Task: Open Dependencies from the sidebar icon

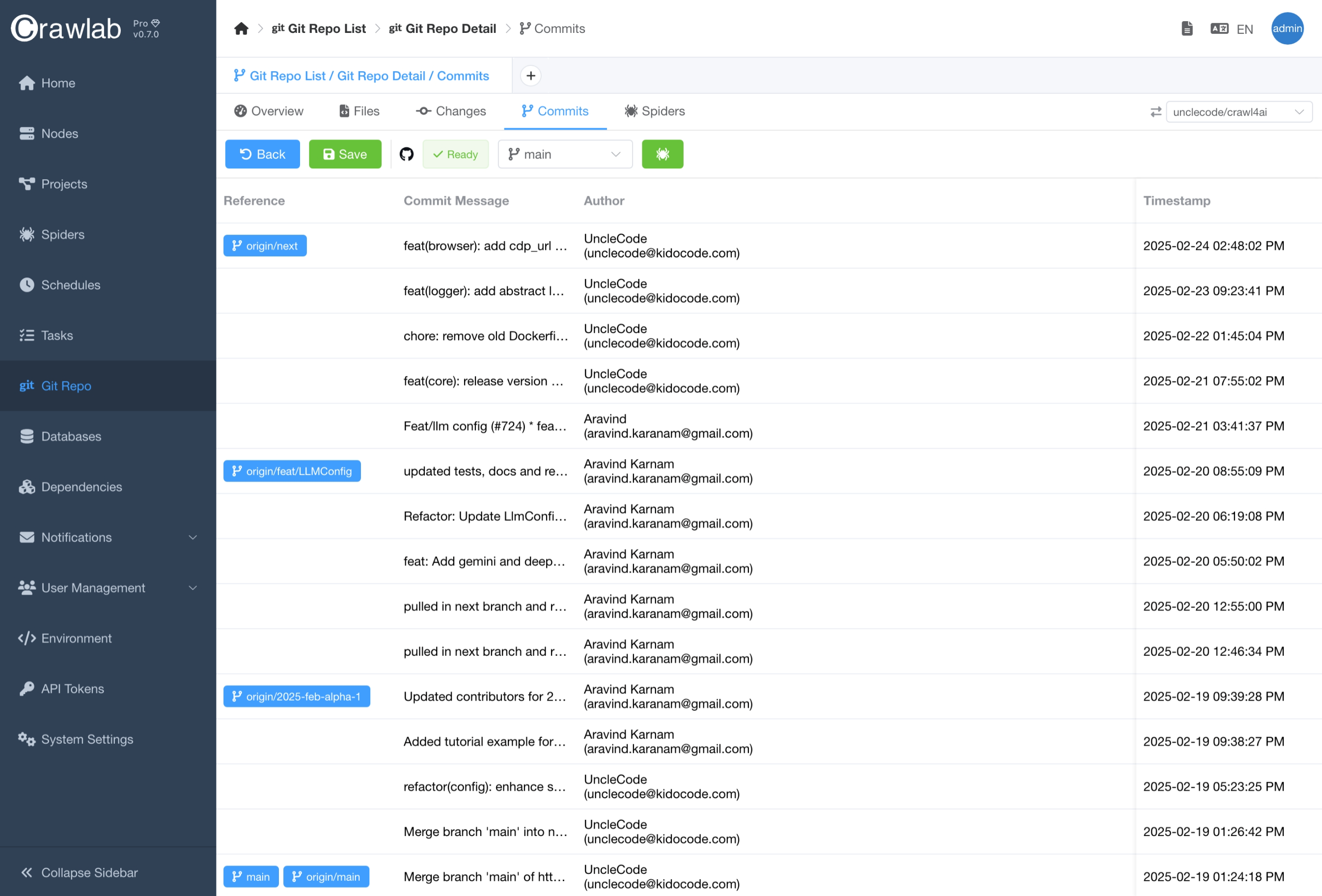Action: 26,487
